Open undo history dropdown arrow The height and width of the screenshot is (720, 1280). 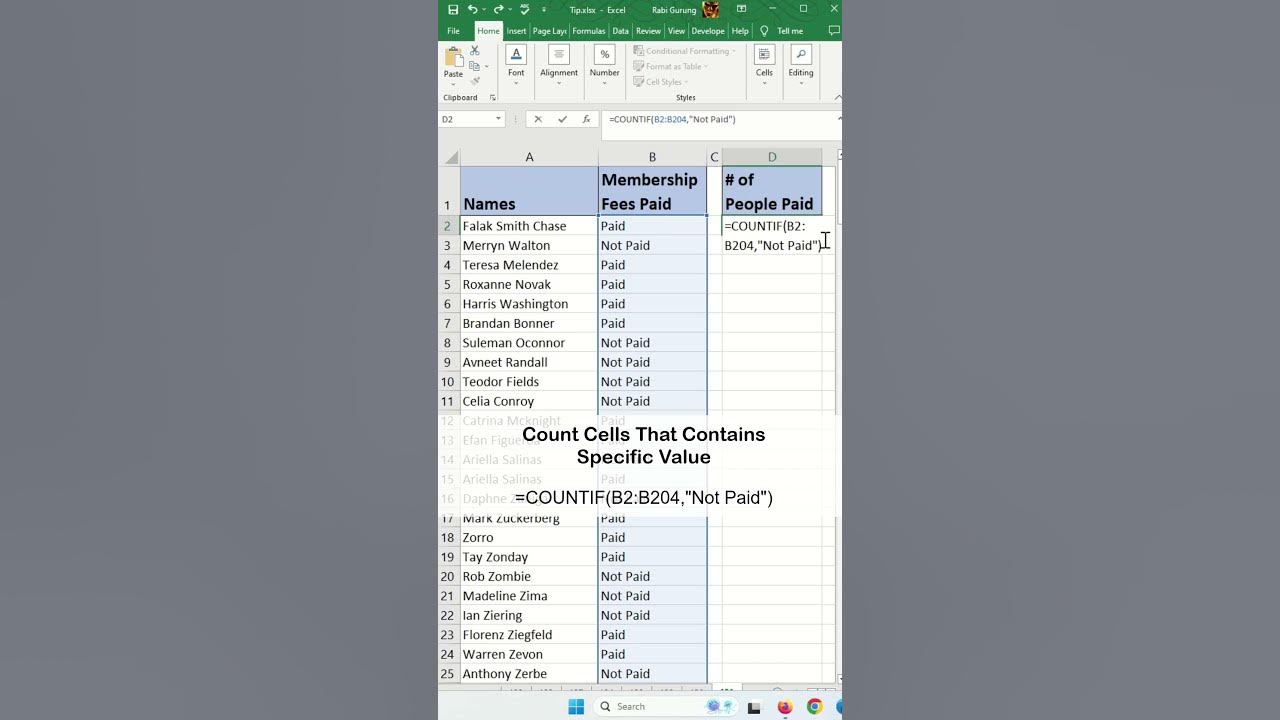pyautogui.click(x=484, y=10)
